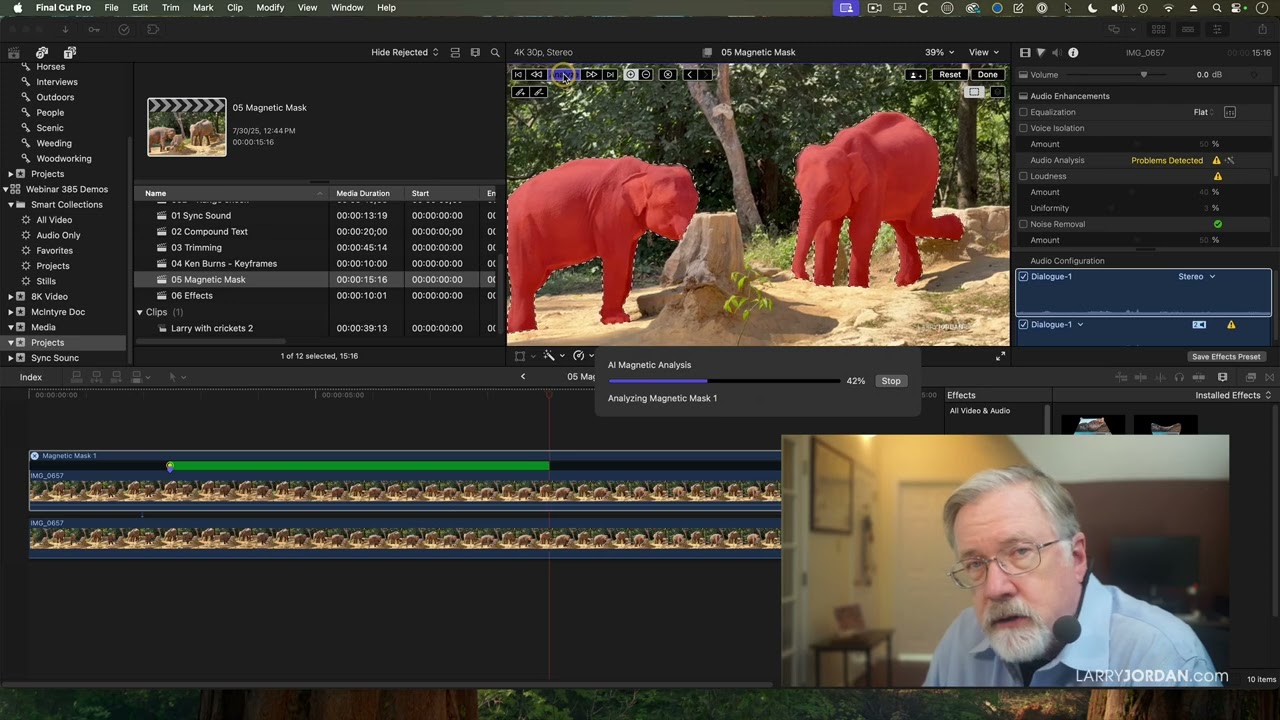1280x720 pixels.
Task: Show the Video inspector filmstrip icon
Action: click(1025, 52)
